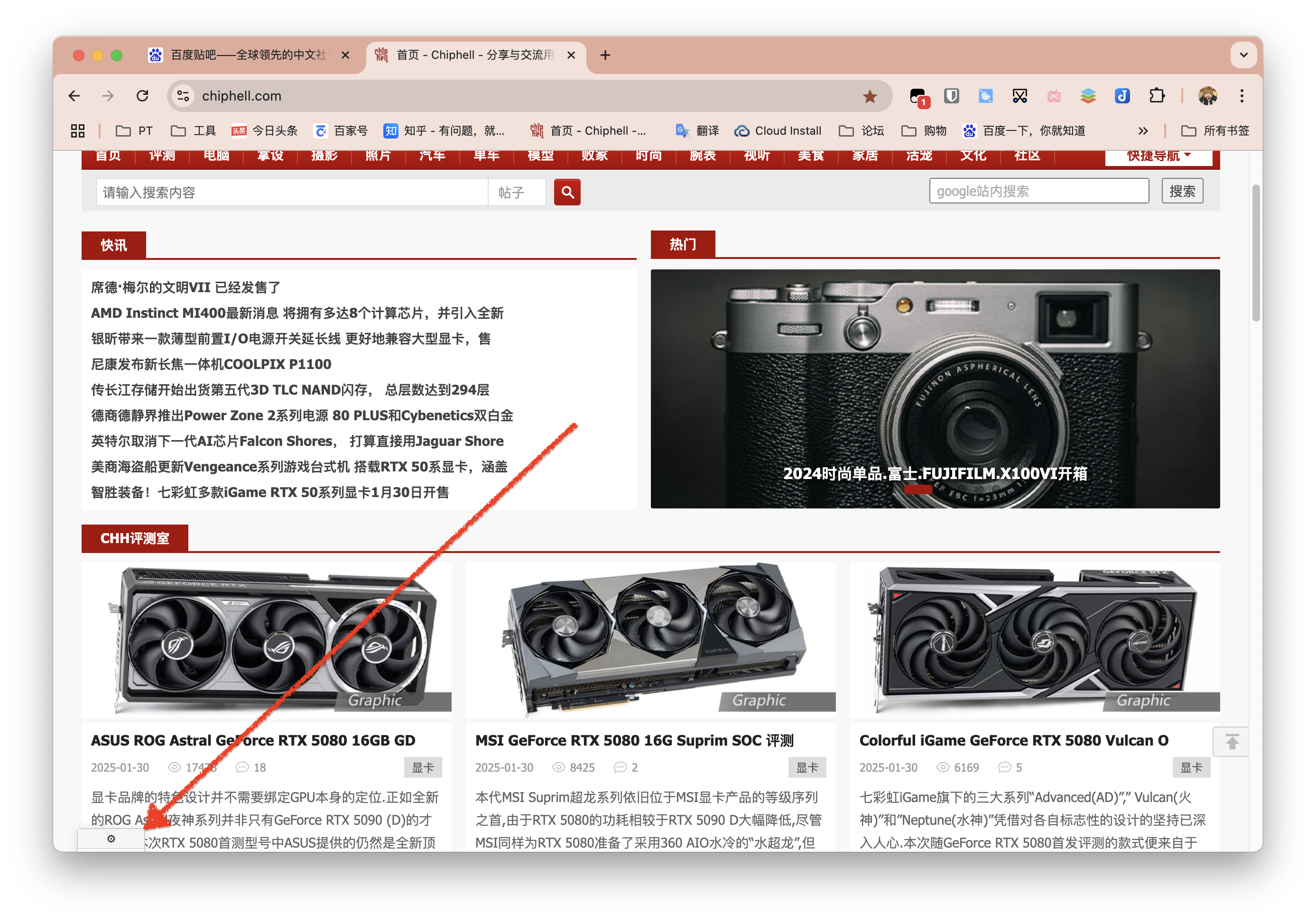Open the MSI Suprim graphics card thumbnail
Image resolution: width=1316 pixels, height=922 pixels.
pos(650,640)
